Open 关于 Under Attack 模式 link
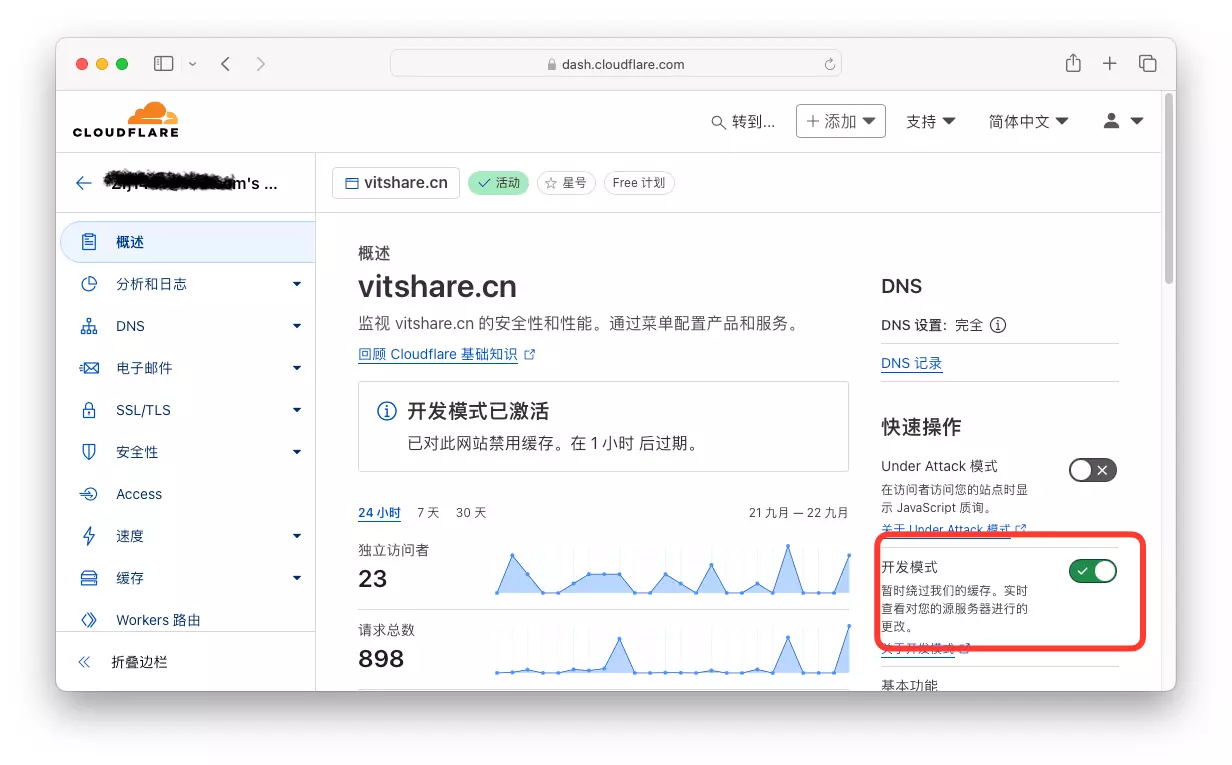 pyautogui.click(x=953, y=529)
